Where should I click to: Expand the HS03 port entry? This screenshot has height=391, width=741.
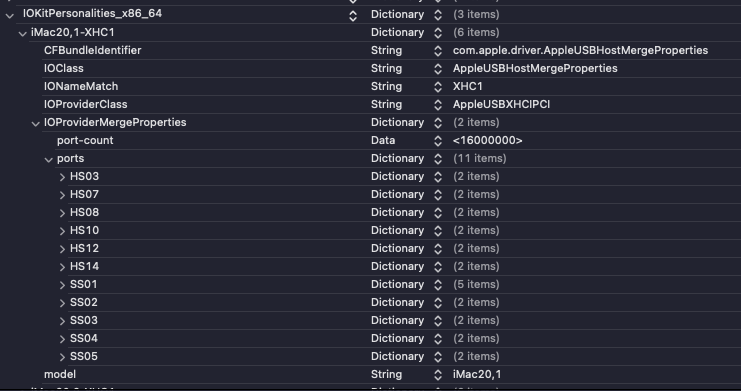click(x=62, y=177)
